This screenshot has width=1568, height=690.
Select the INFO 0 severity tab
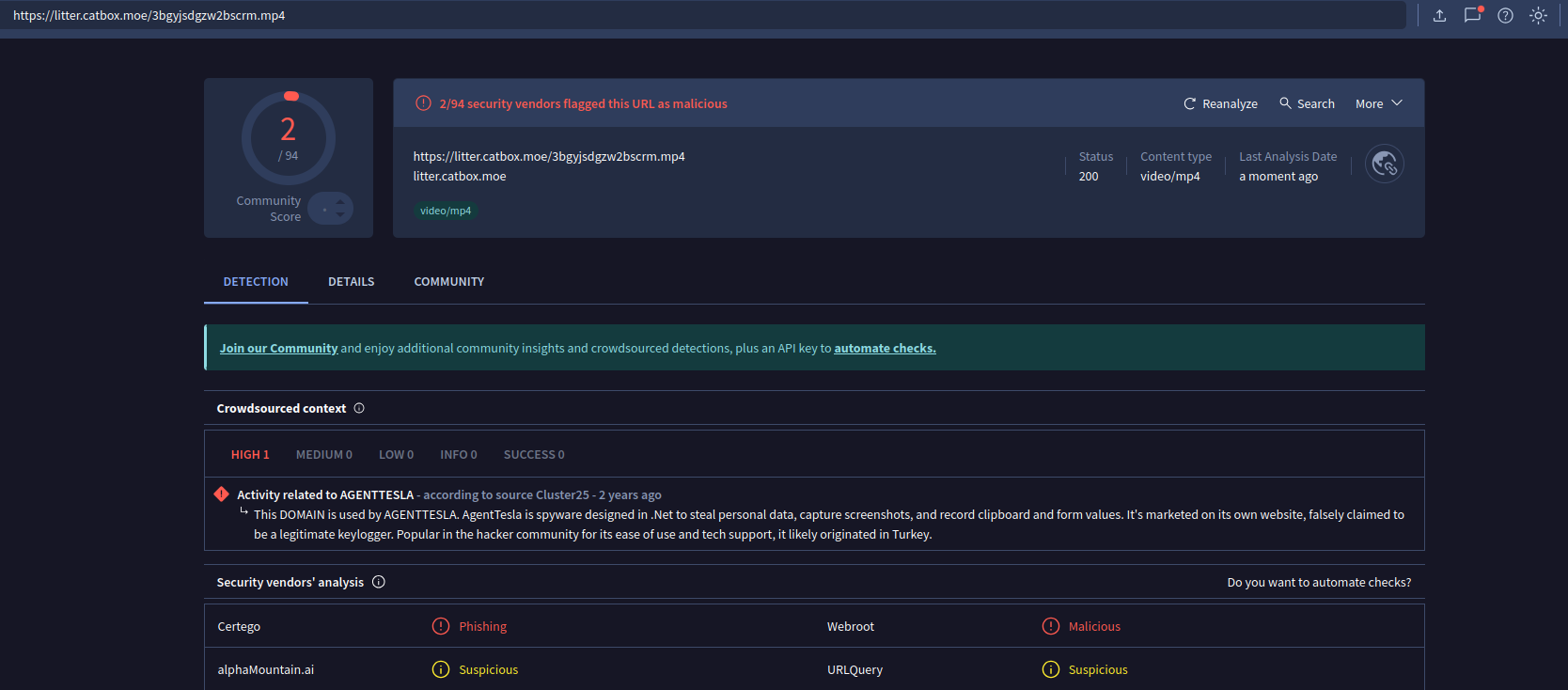click(x=459, y=455)
